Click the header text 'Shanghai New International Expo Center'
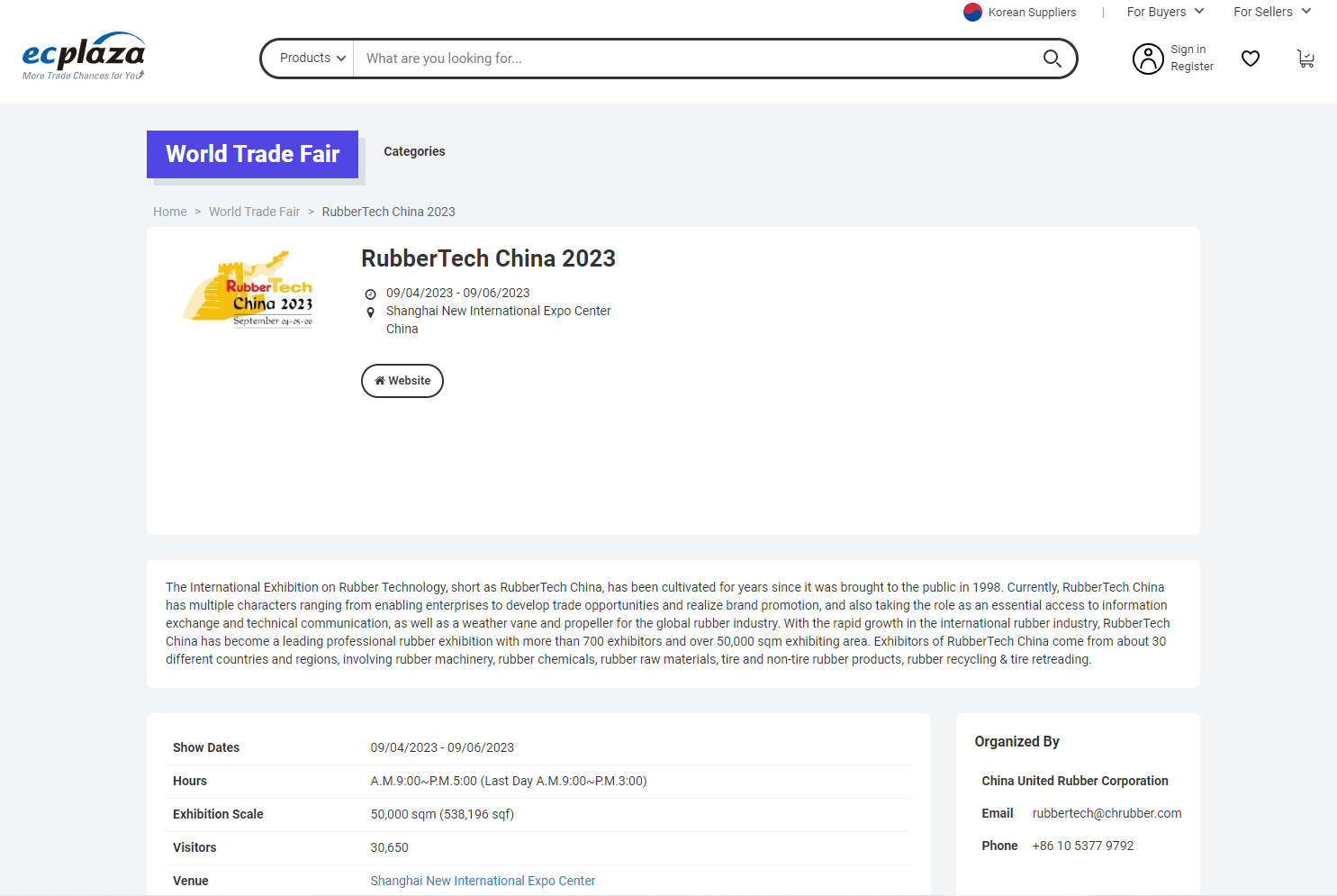The image size is (1337, 896). [x=499, y=311]
